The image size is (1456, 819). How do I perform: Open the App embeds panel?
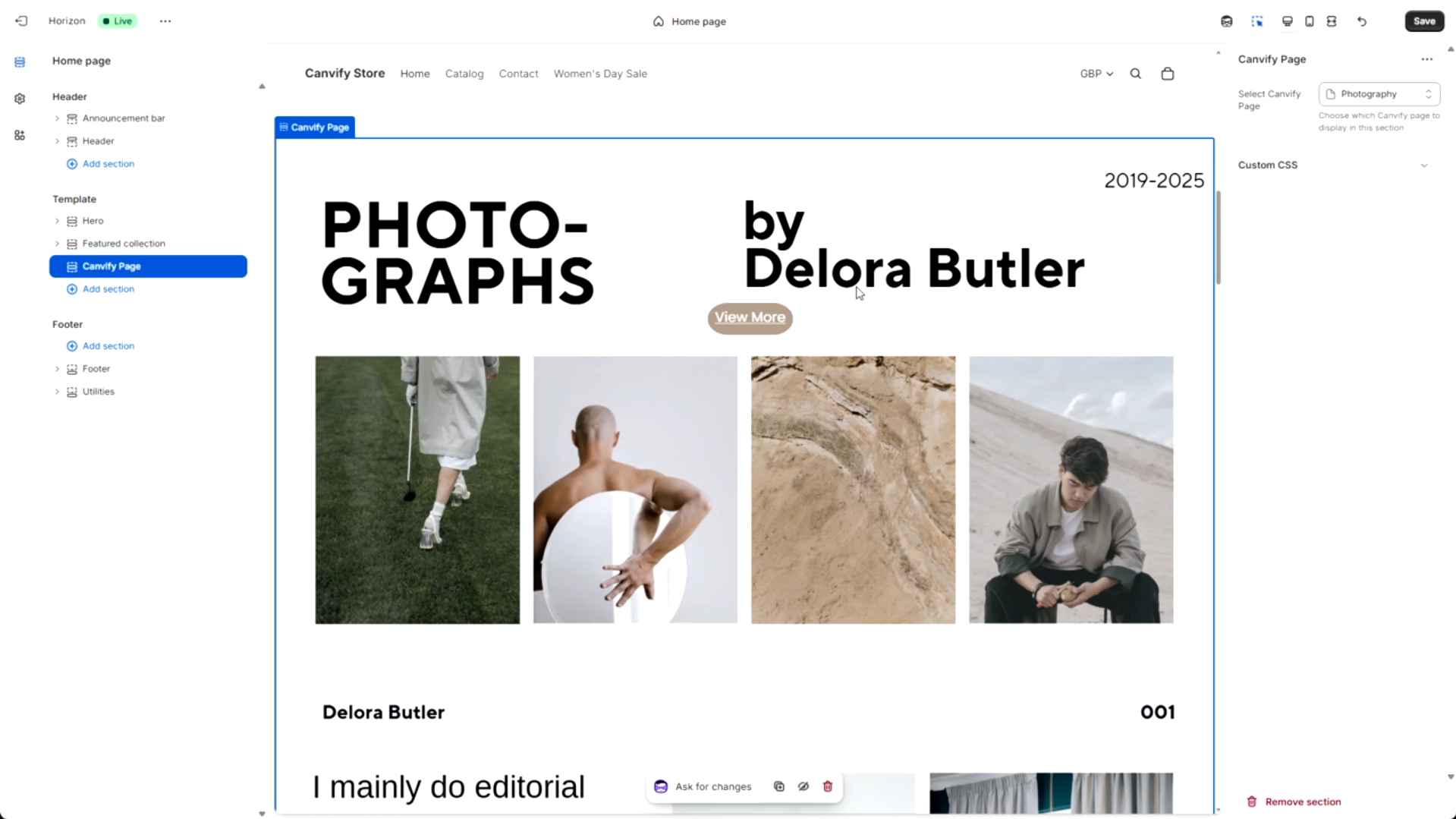coord(19,134)
